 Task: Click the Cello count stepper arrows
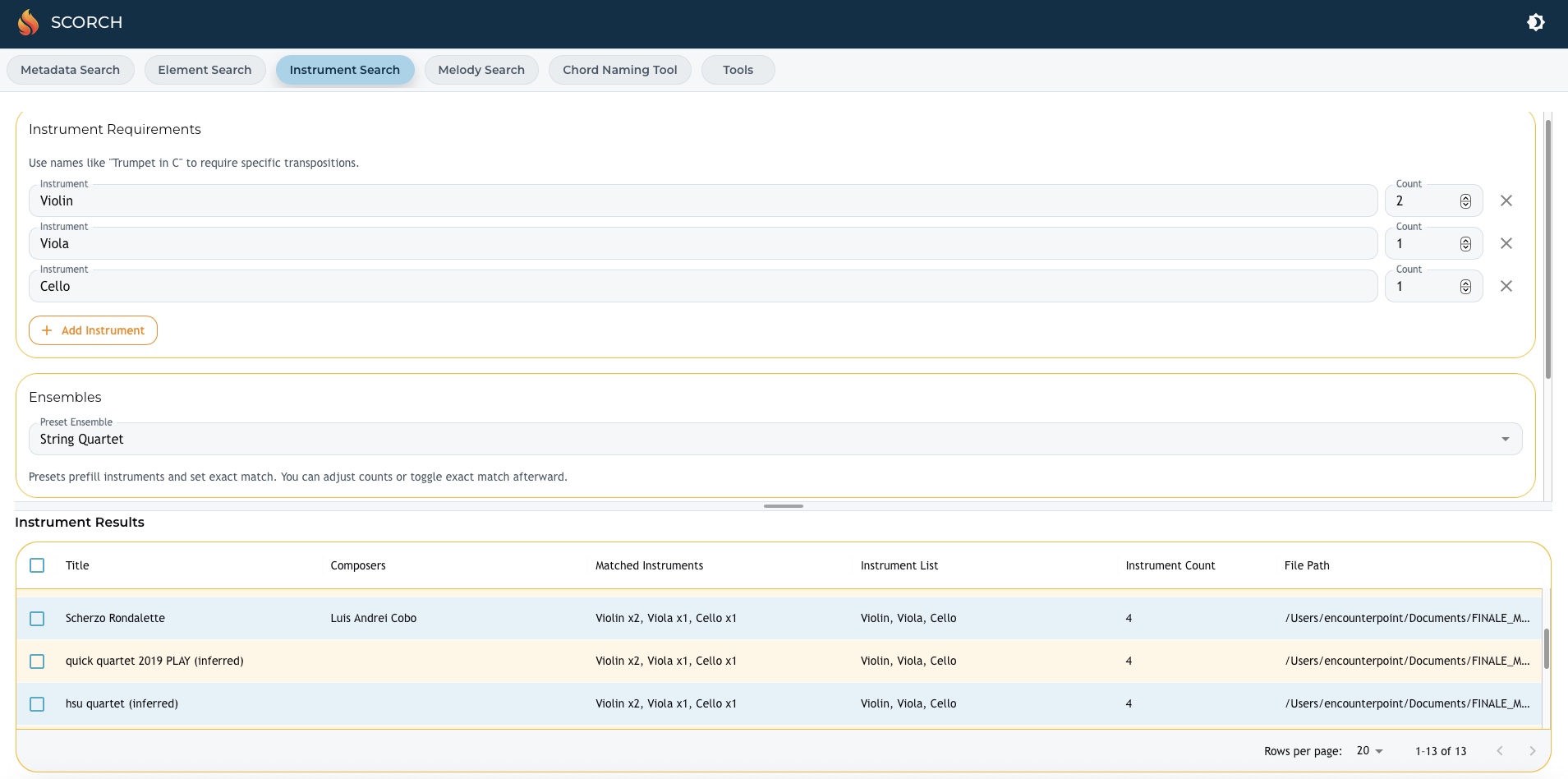click(1465, 287)
